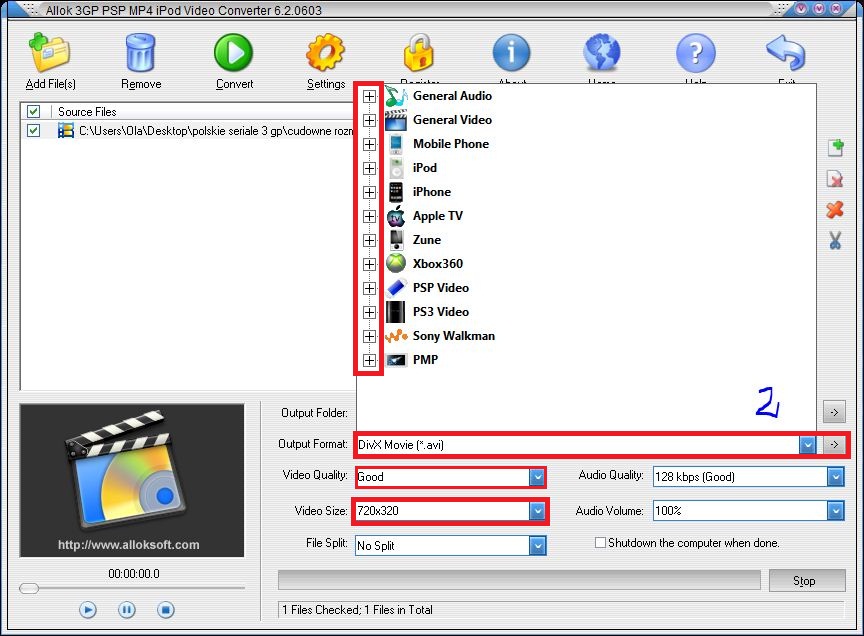Choose the Sony Walkman category

point(453,336)
